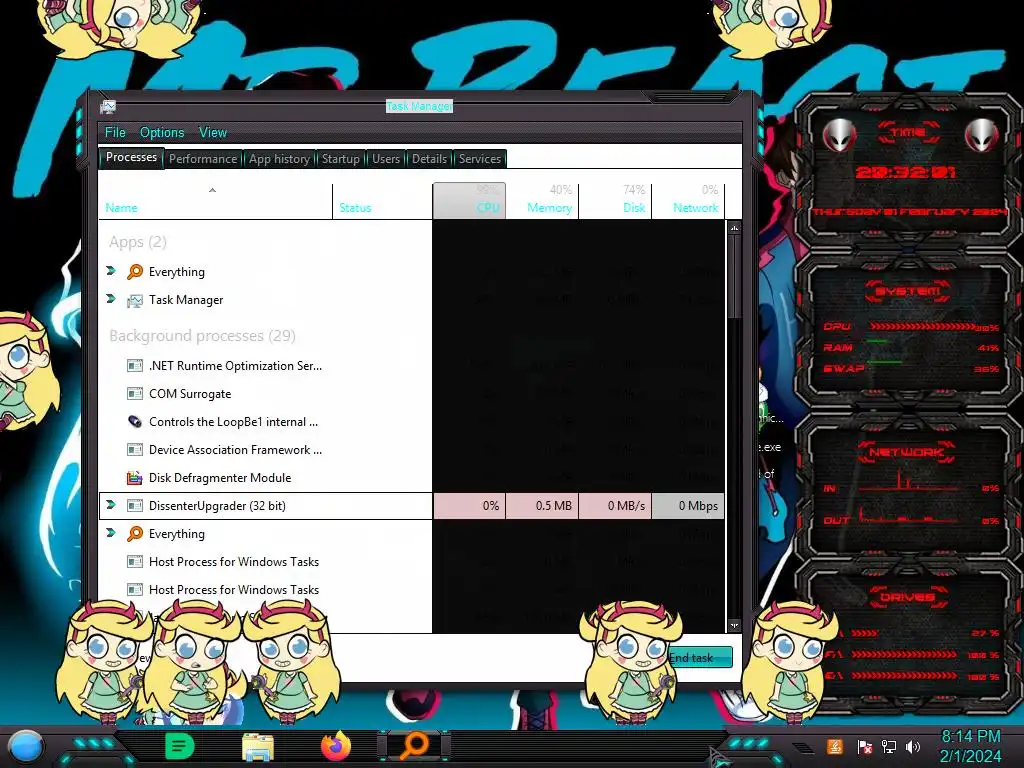Switch to the App history tab
This screenshot has height=768, width=1024.
[x=280, y=159]
